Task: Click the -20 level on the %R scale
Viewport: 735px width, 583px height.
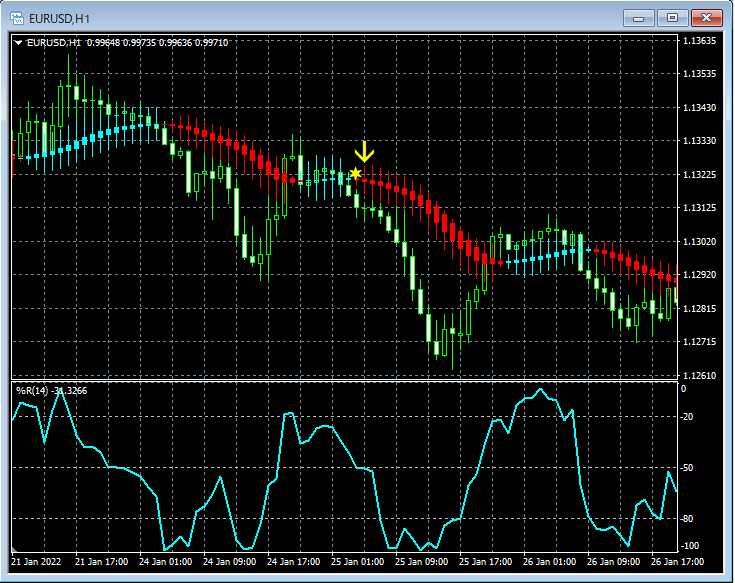Action: (687, 417)
